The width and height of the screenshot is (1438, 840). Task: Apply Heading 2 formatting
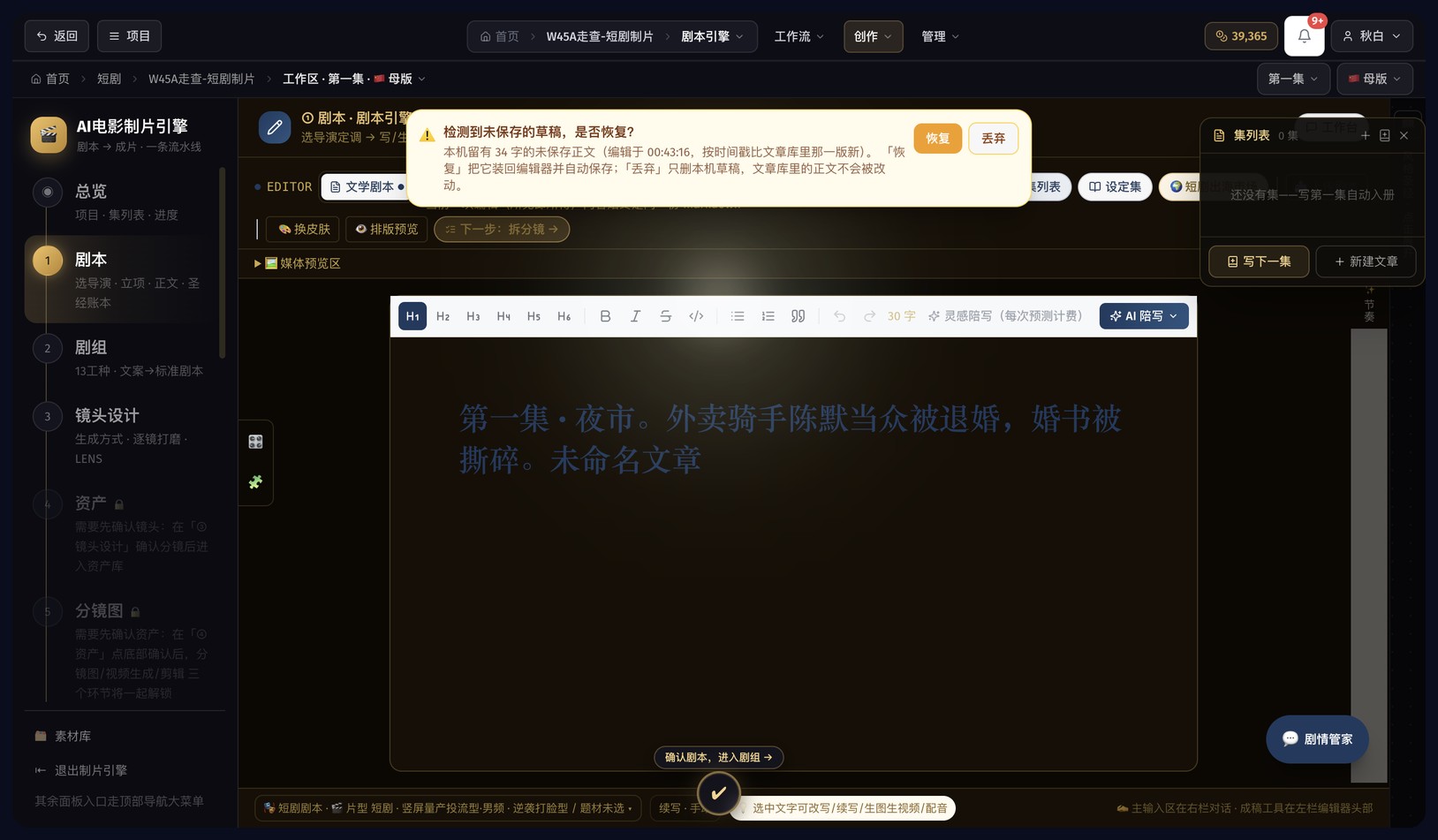point(443,316)
